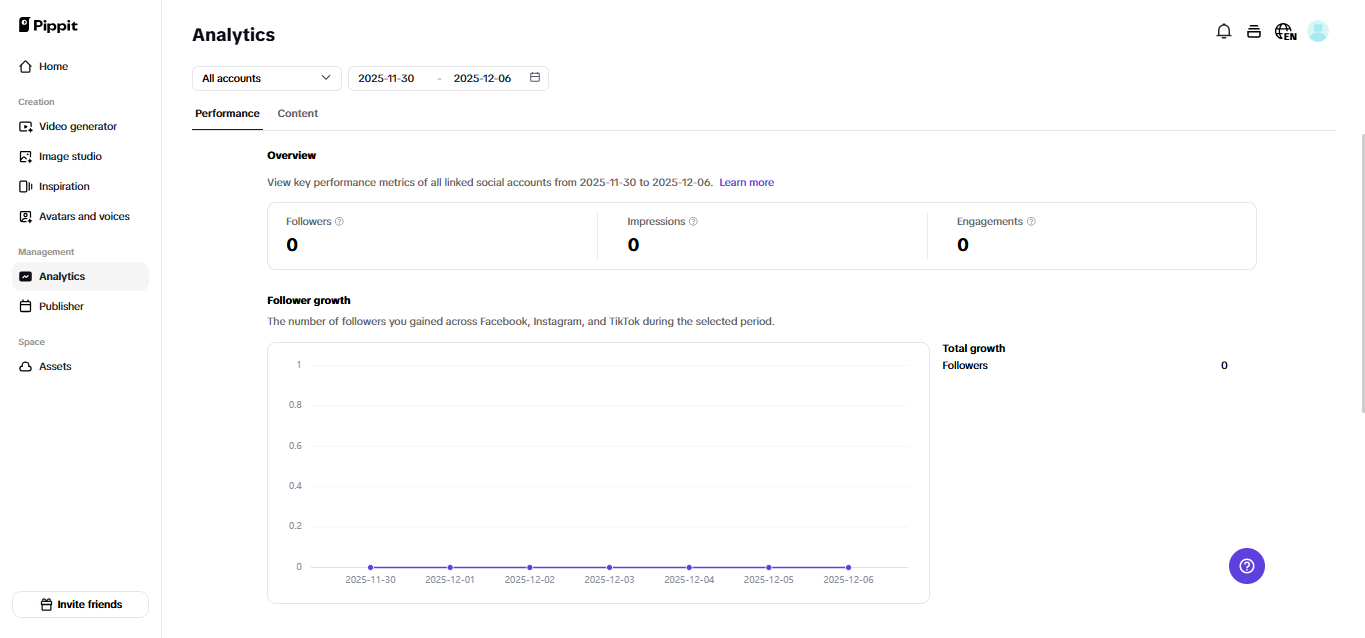Screen dimensions: 1365x638
Task: Select the Video generator tool
Action: click(77, 126)
